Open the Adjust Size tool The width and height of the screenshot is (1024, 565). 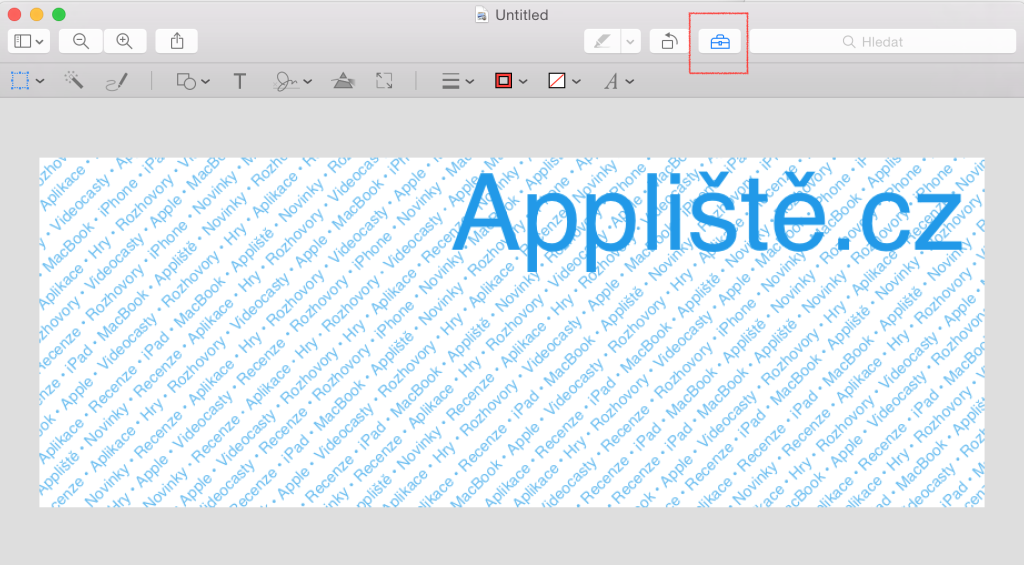click(x=385, y=81)
